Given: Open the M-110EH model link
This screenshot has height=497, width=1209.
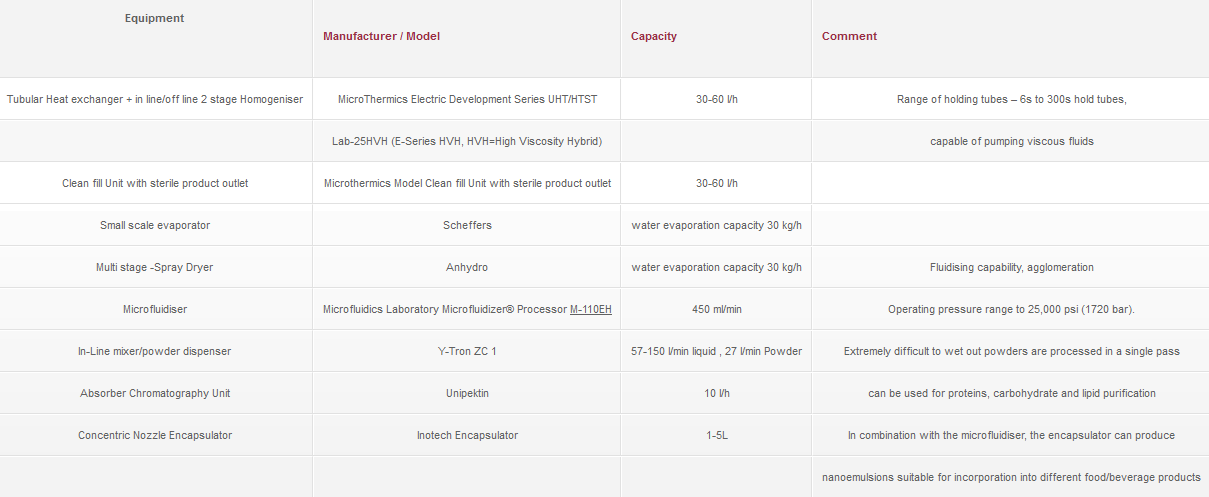Looking at the screenshot, I should point(591,310).
